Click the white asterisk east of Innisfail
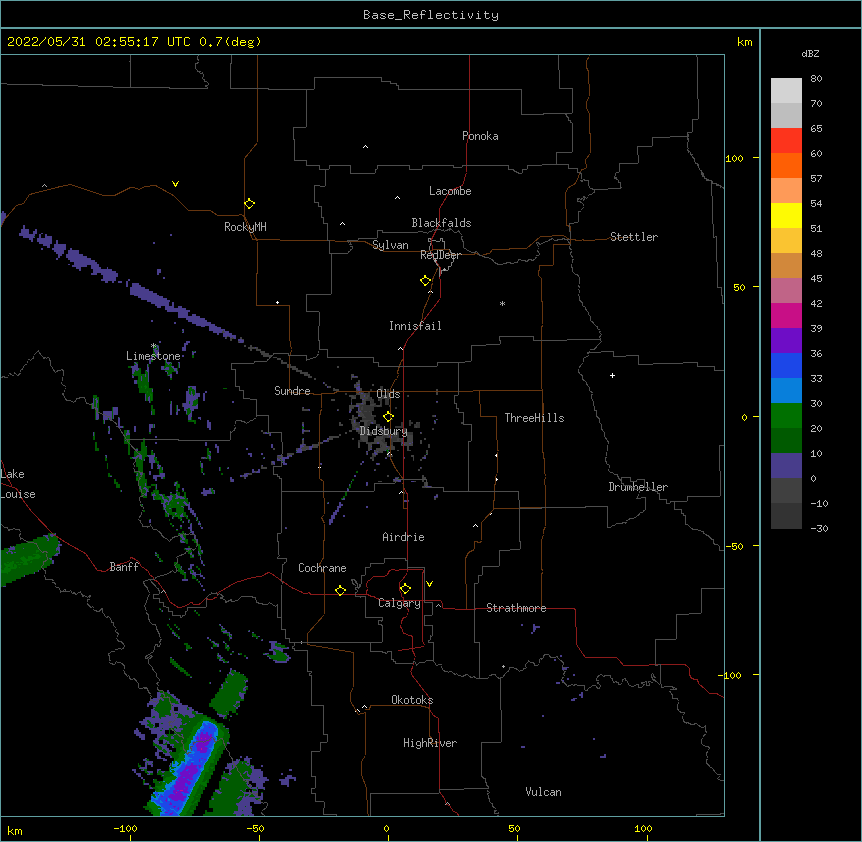Viewport: 862px width, 842px height. point(502,303)
